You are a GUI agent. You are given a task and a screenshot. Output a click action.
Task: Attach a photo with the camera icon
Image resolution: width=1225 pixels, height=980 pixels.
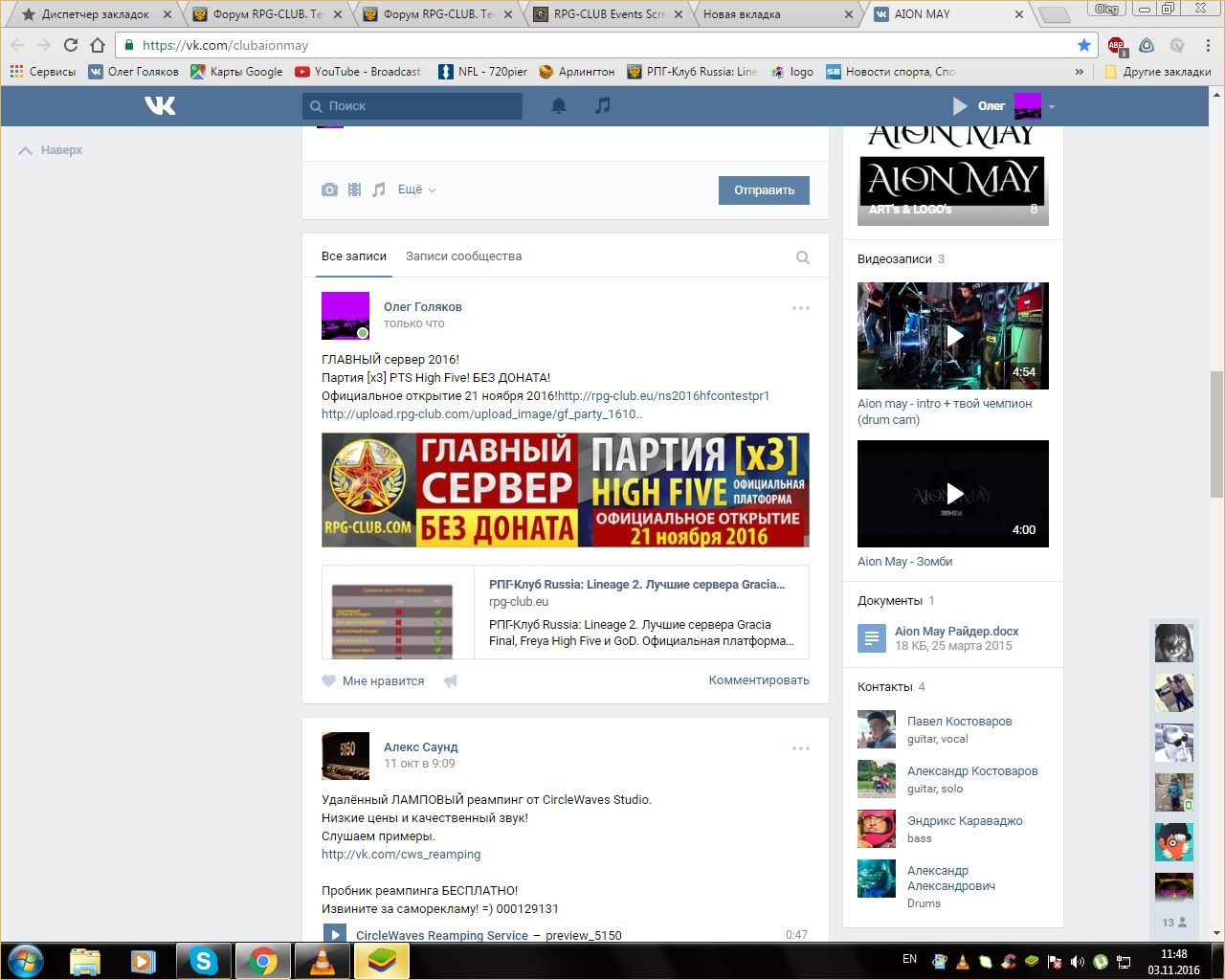(329, 189)
